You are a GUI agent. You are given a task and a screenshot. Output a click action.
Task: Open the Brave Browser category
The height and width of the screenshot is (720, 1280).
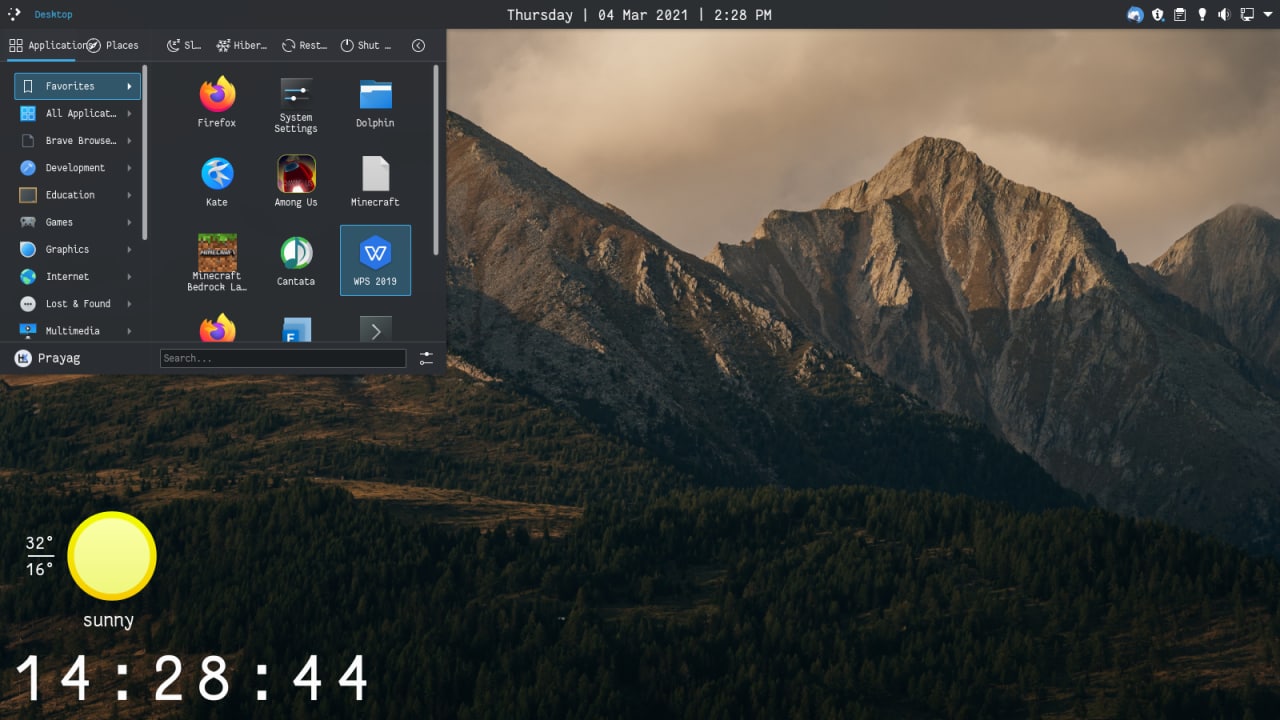(x=77, y=141)
